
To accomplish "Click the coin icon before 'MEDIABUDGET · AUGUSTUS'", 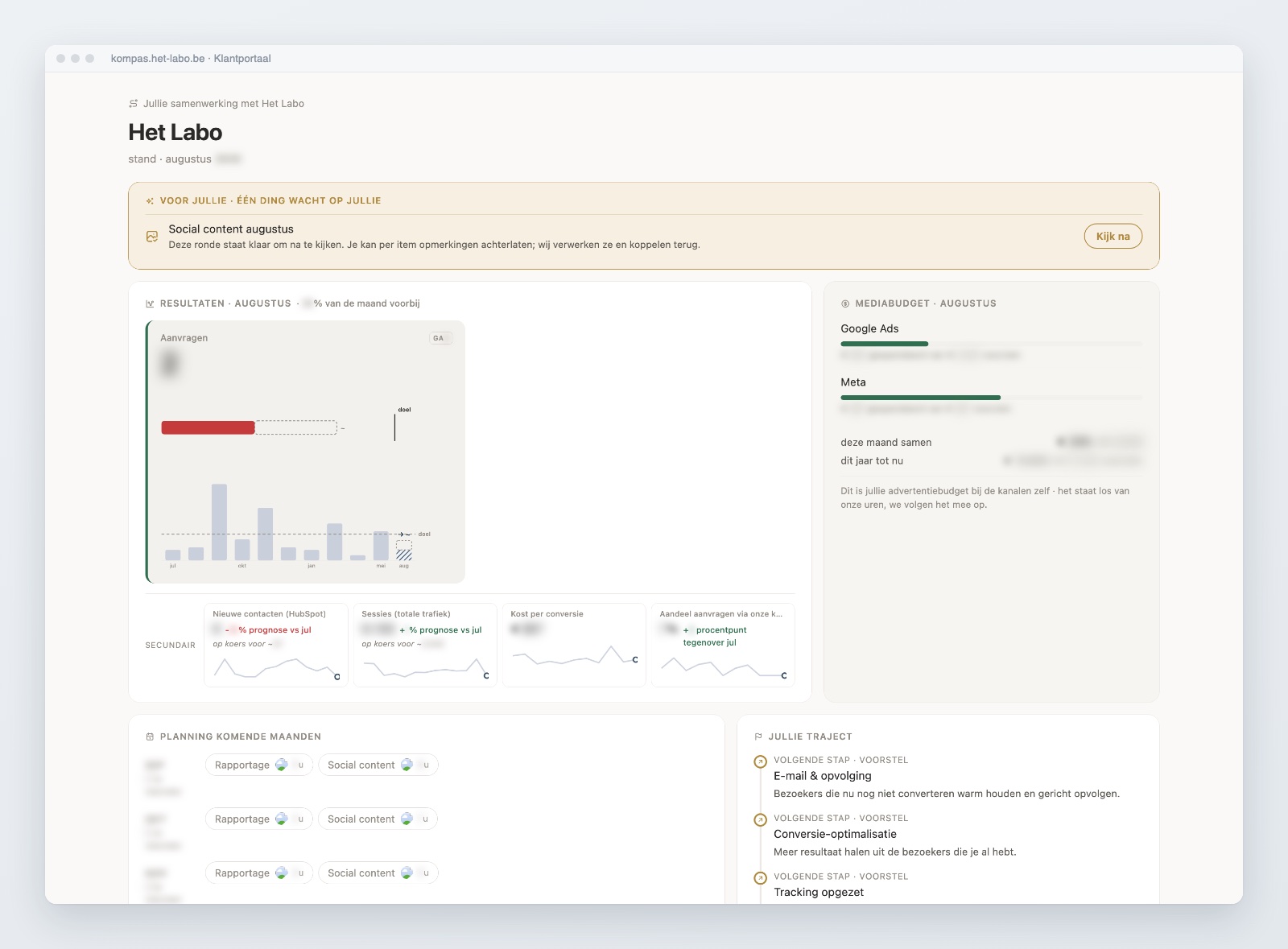I will coord(845,304).
